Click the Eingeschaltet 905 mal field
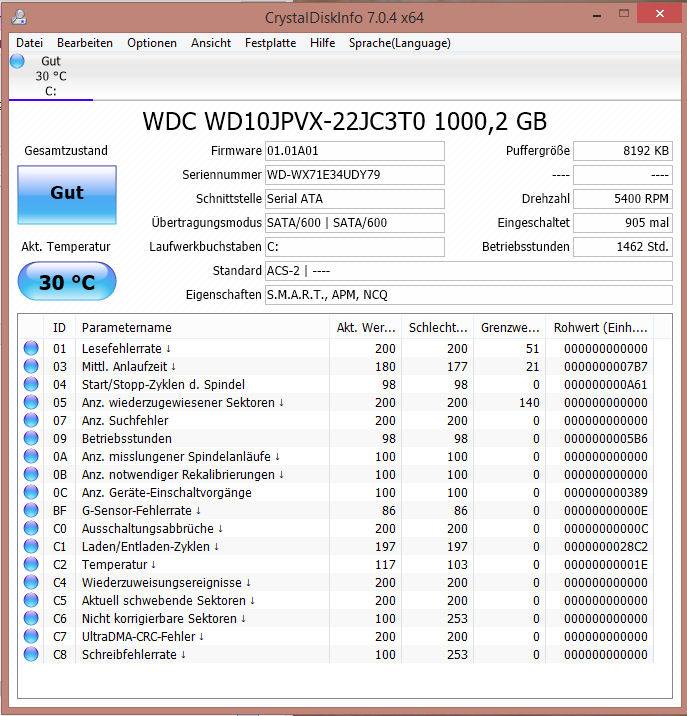687x716 pixels. 623,223
